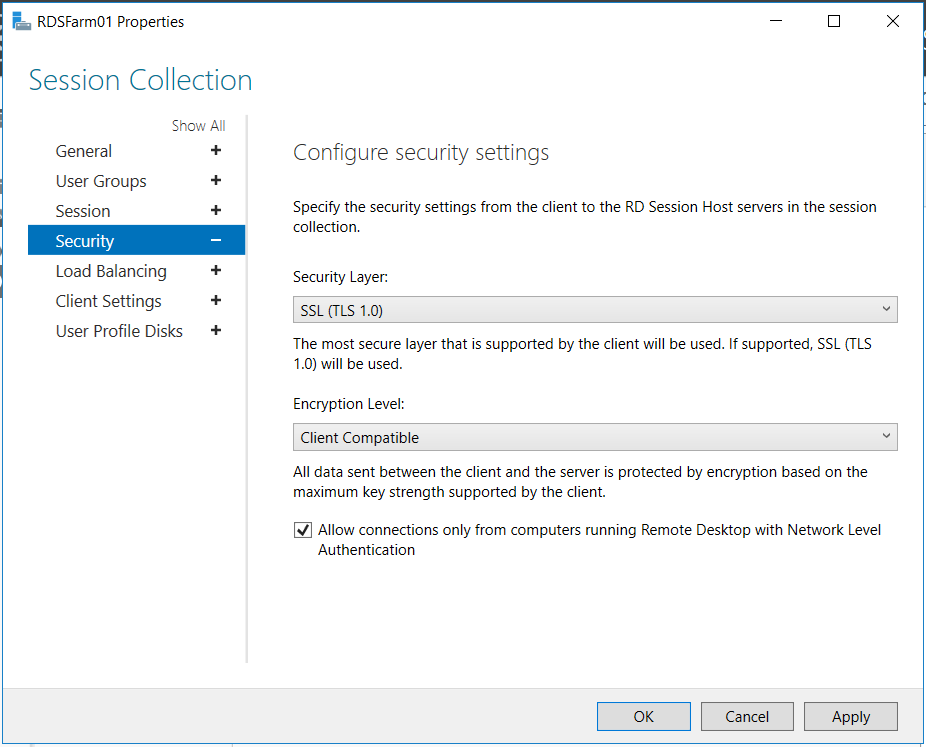Go to User Profile Disks section
Screen dimensions: 926x747
click(119, 331)
